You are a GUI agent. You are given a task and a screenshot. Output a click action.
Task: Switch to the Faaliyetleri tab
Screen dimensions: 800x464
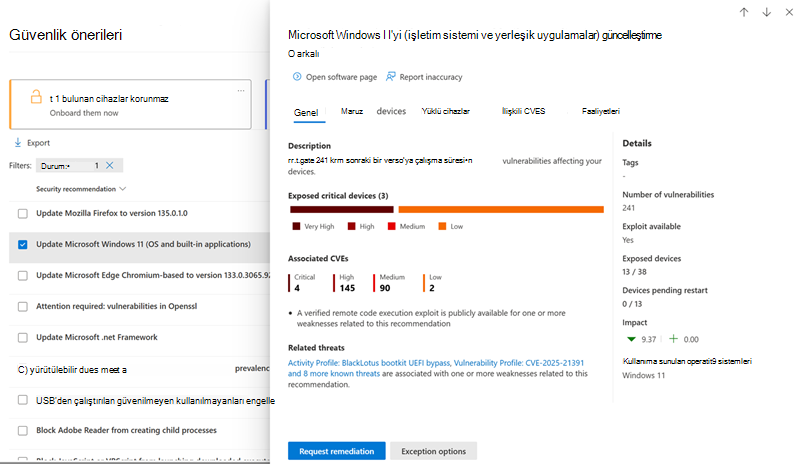pyautogui.click(x=601, y=111)
